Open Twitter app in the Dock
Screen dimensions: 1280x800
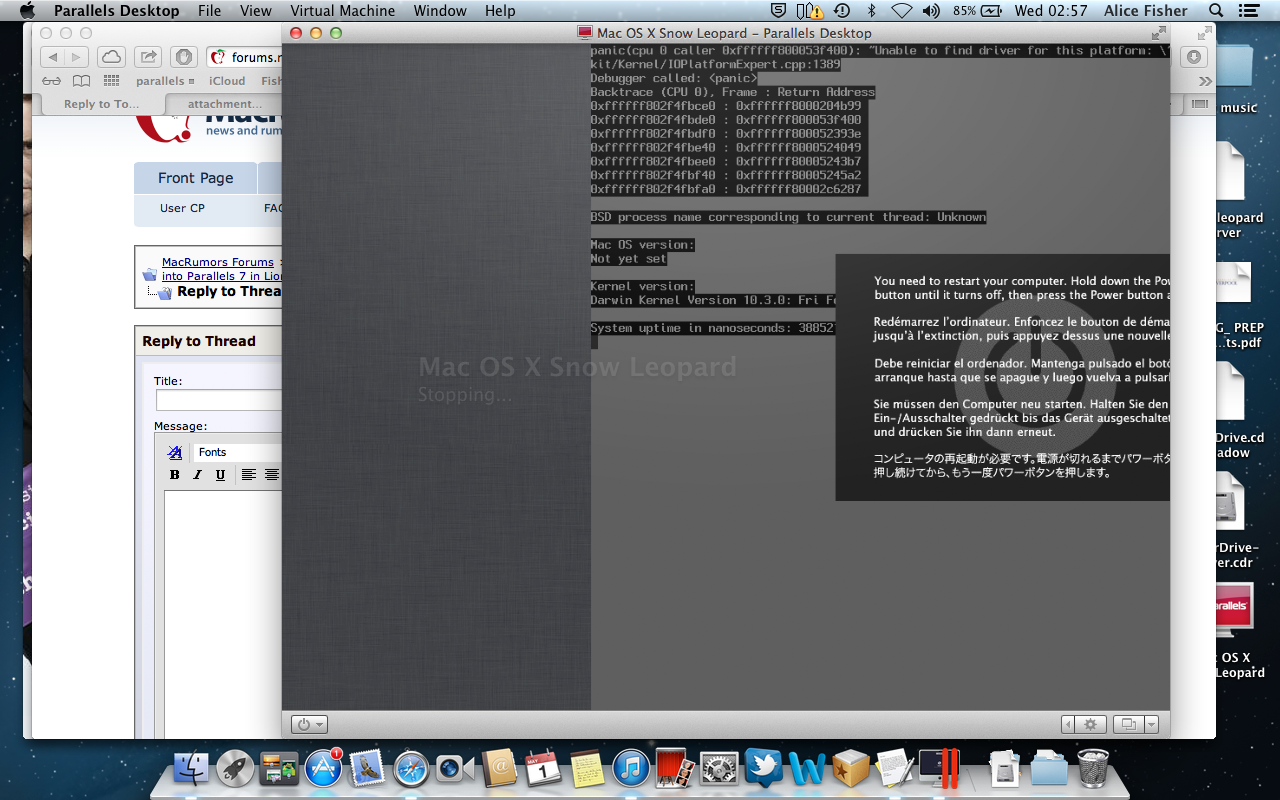click(763, 768)
